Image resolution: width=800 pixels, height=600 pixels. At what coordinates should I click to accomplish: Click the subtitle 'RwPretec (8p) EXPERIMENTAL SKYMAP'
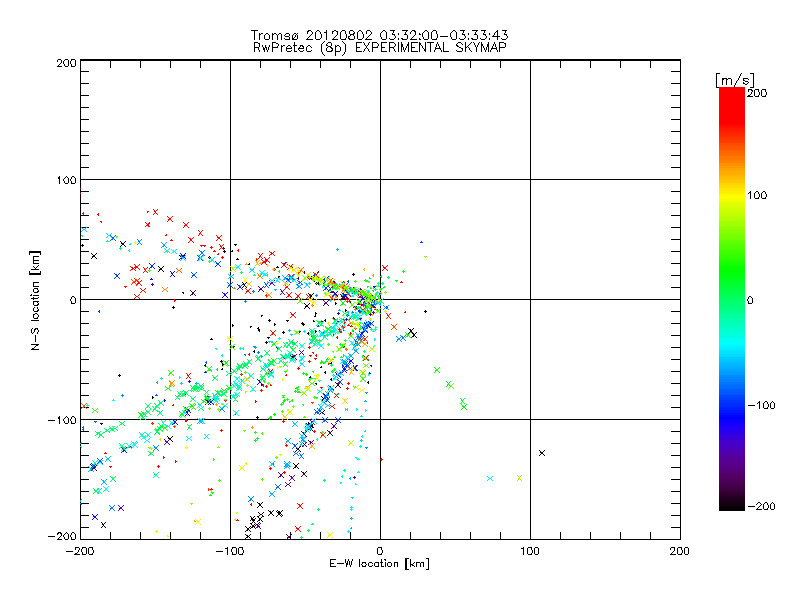[380, 48]
